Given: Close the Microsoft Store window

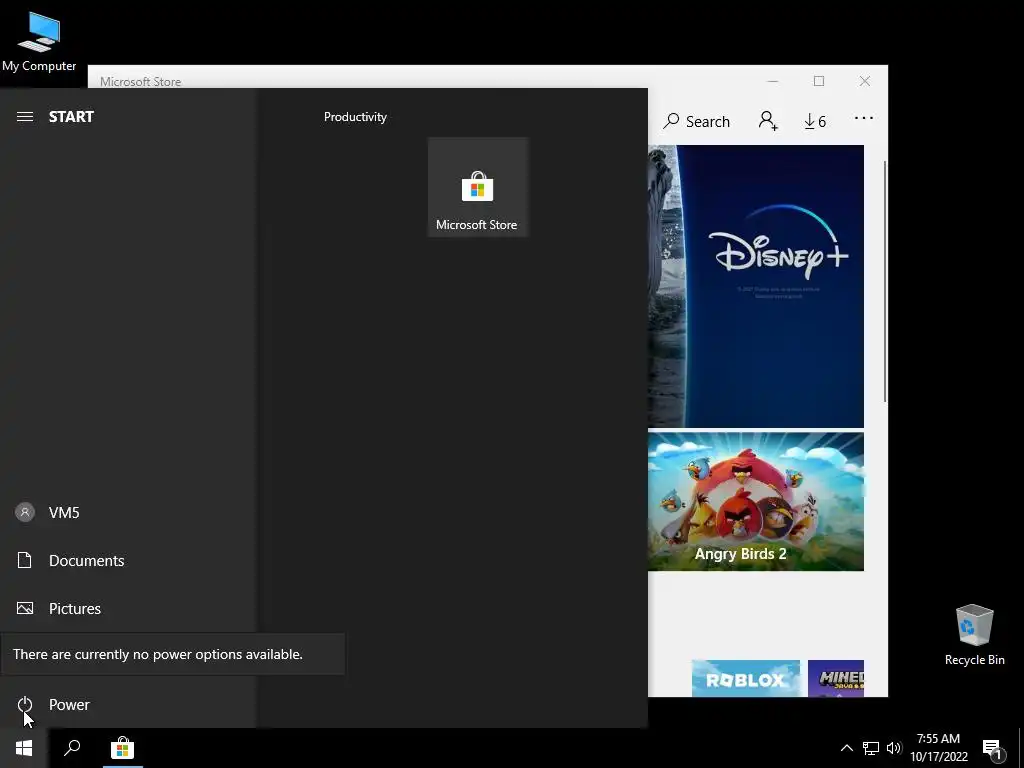Looking at the screenshot, I should click(865, 81).
